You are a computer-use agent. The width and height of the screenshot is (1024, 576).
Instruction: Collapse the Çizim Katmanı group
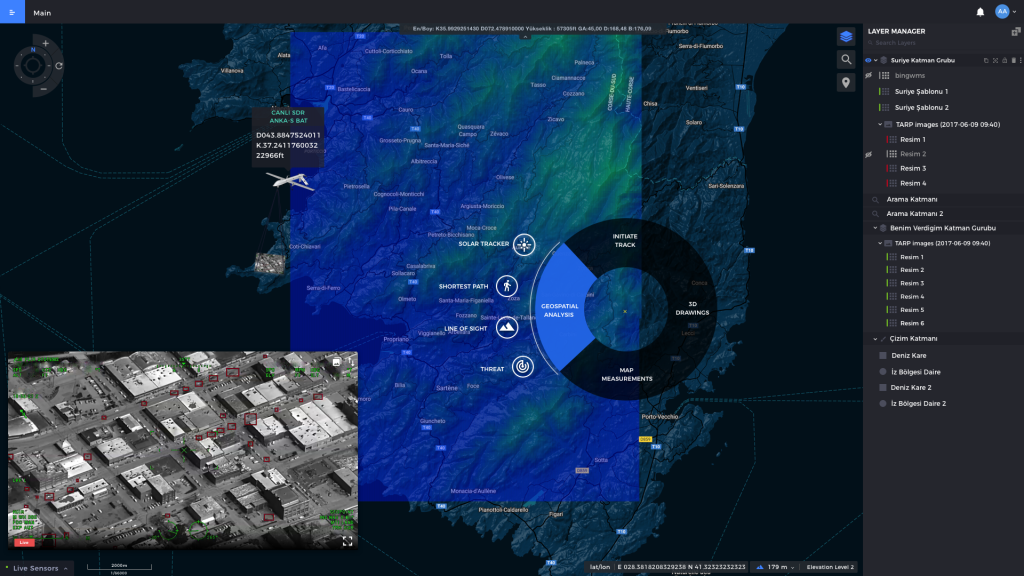(x=876, y=338)
